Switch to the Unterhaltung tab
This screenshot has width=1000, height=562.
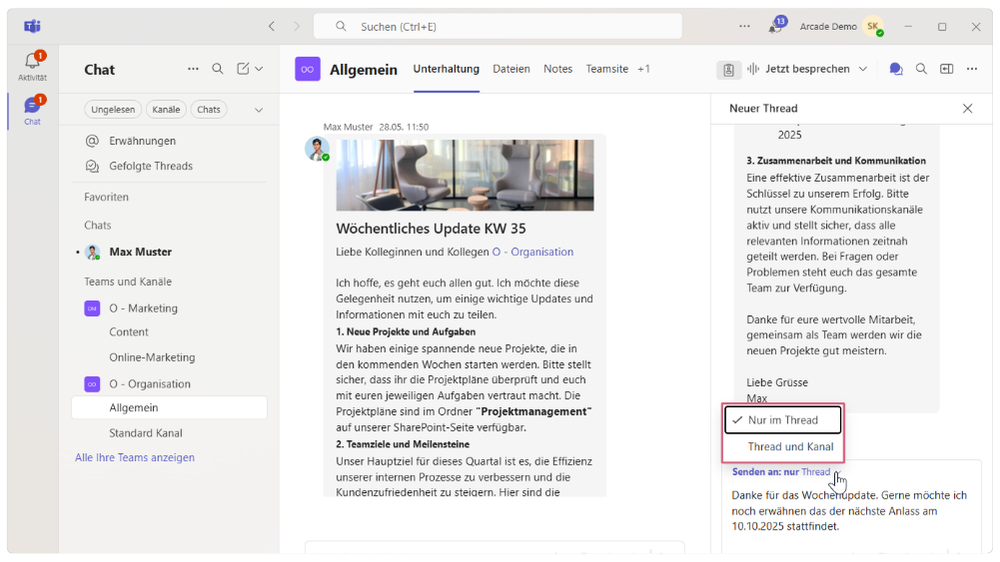tap(446, 69)
